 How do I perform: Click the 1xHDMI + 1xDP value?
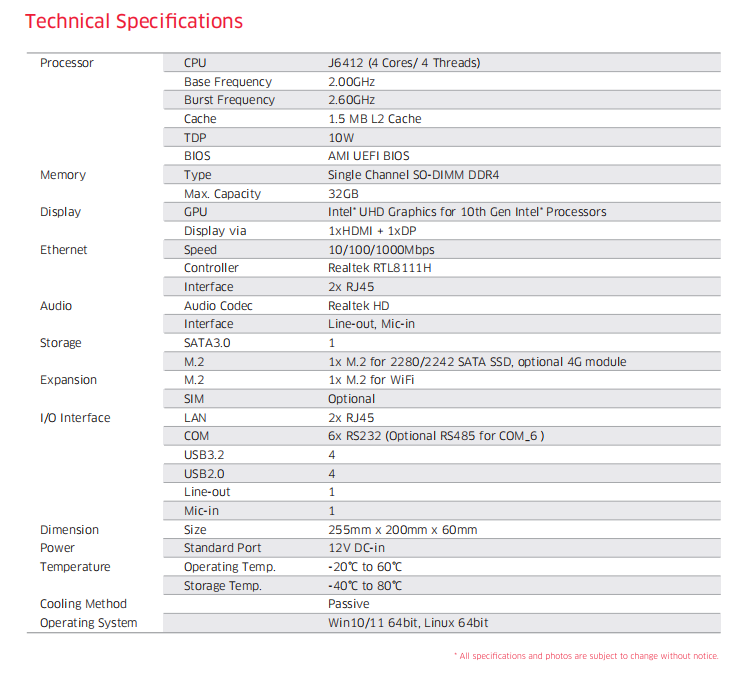tap(374, 231)
